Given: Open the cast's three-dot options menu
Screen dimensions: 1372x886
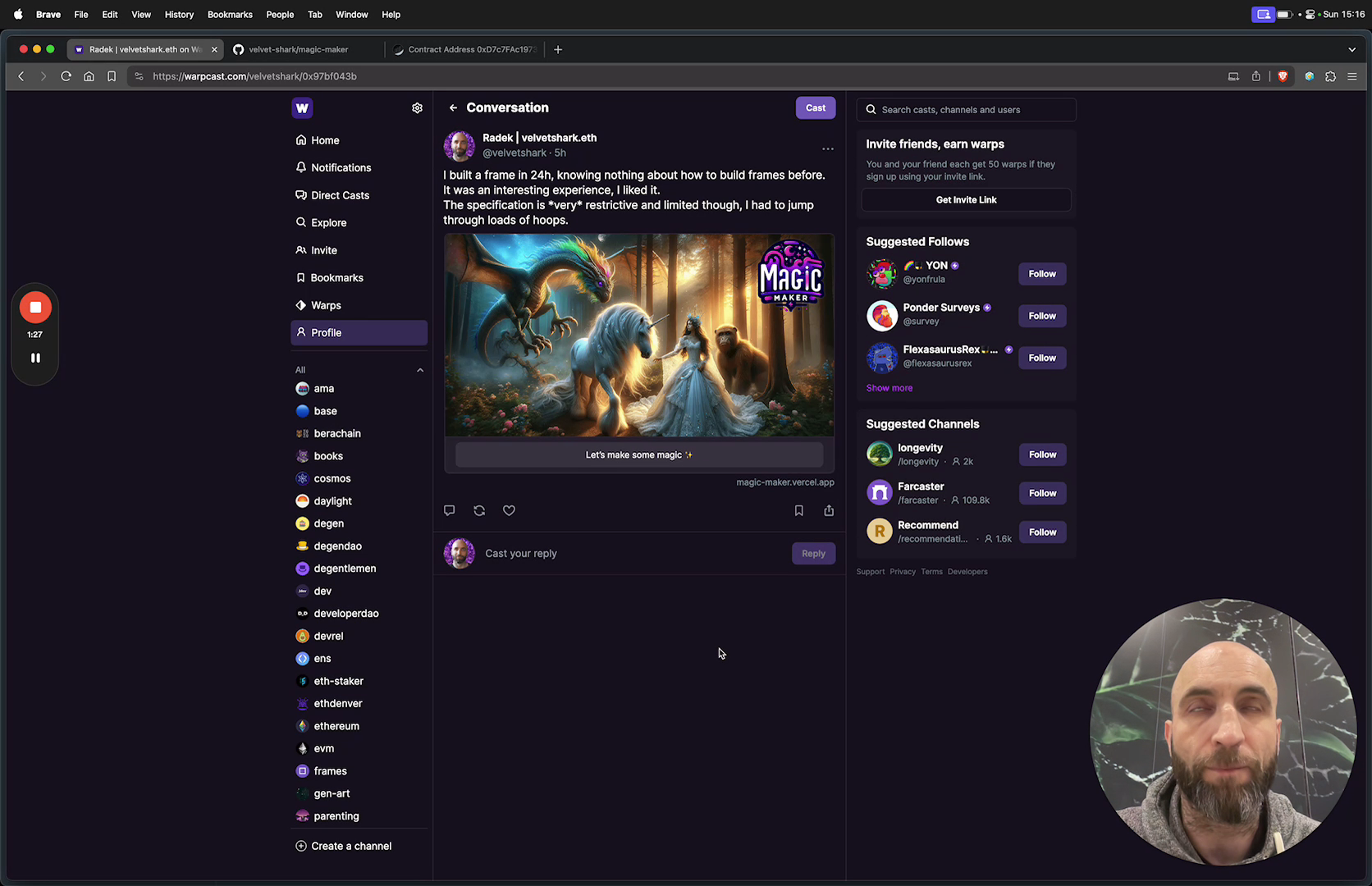Looking at the screenshot, I should [x=828, y=148].
